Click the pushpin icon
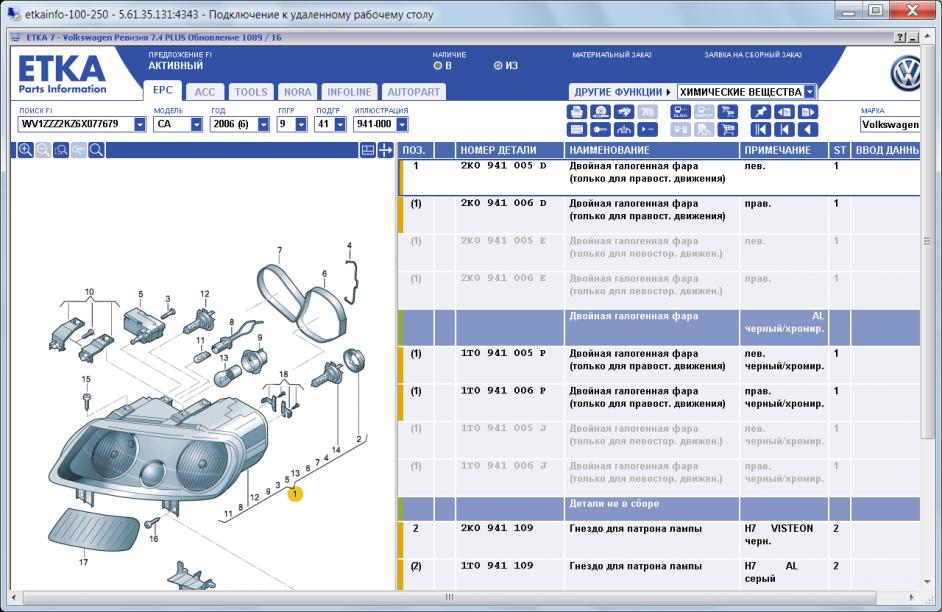The image size is (942, 612). (x=761, y=112)
